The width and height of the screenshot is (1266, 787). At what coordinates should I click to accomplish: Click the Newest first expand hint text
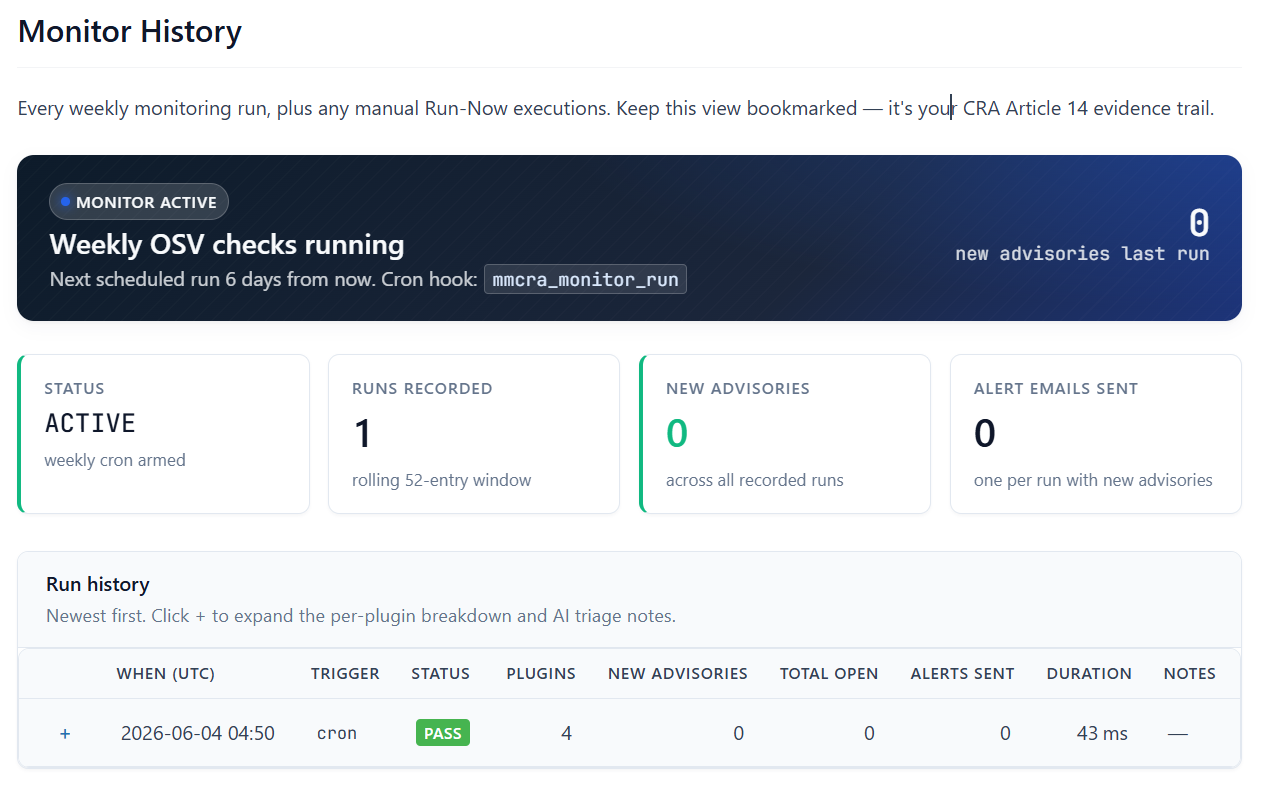[361, 615]
